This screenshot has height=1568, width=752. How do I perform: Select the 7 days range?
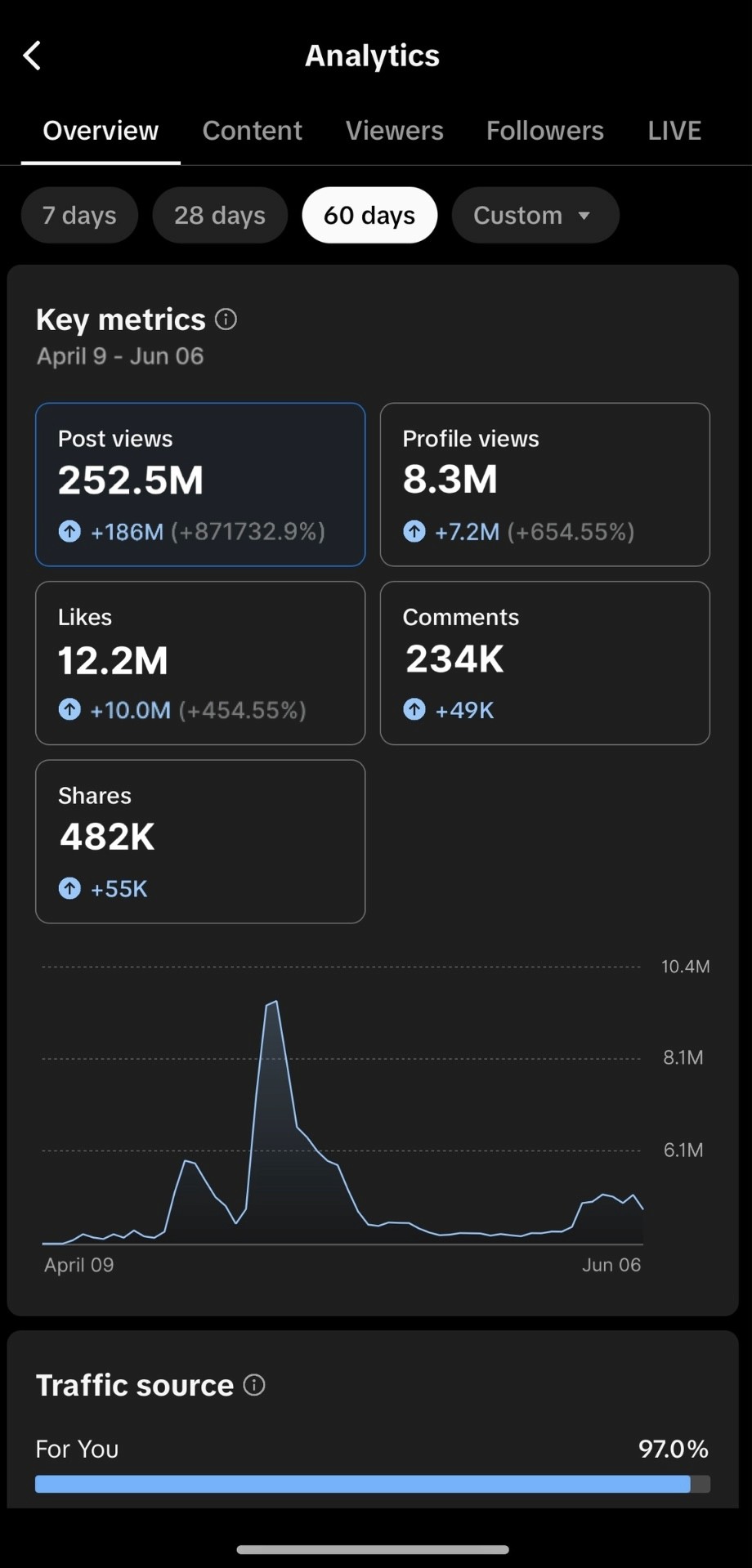[x=79, y=215]
